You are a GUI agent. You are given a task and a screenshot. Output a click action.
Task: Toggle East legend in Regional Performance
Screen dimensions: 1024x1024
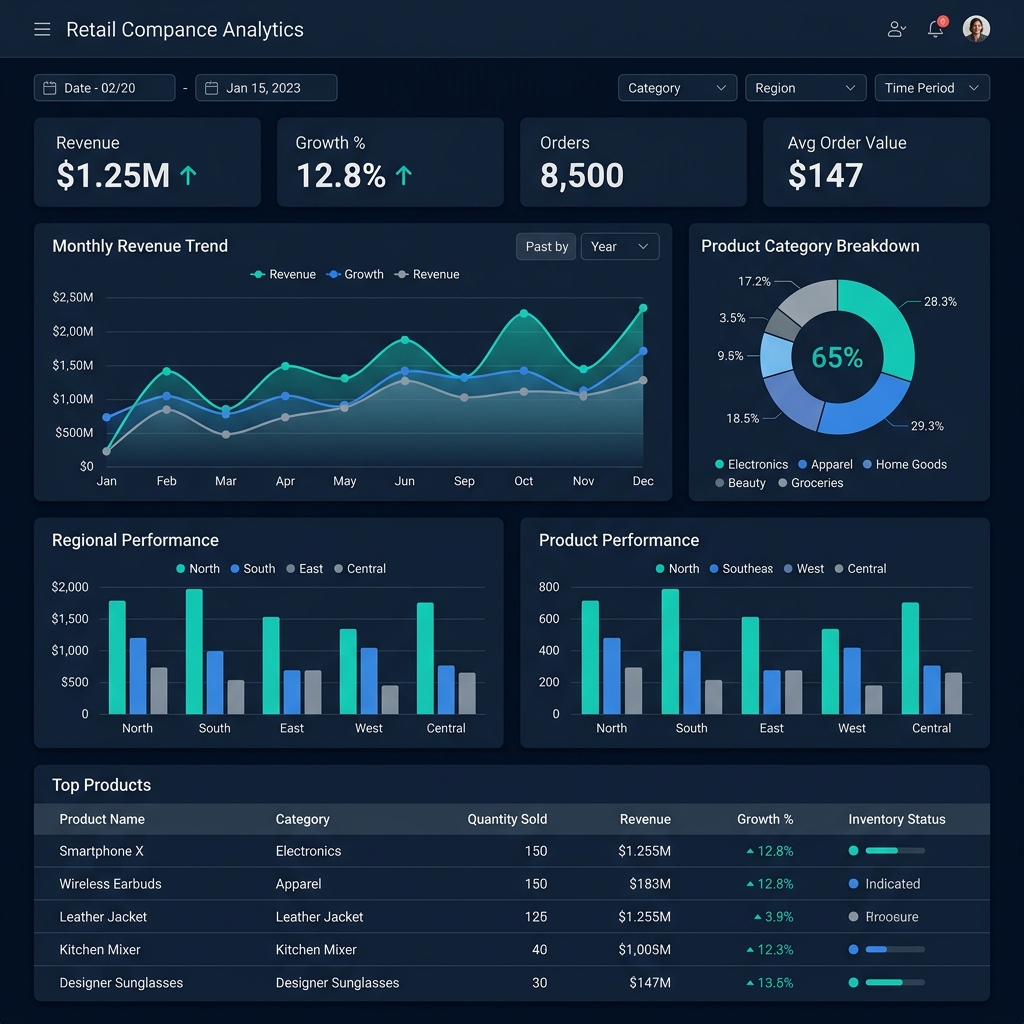(x=304, y=569)
